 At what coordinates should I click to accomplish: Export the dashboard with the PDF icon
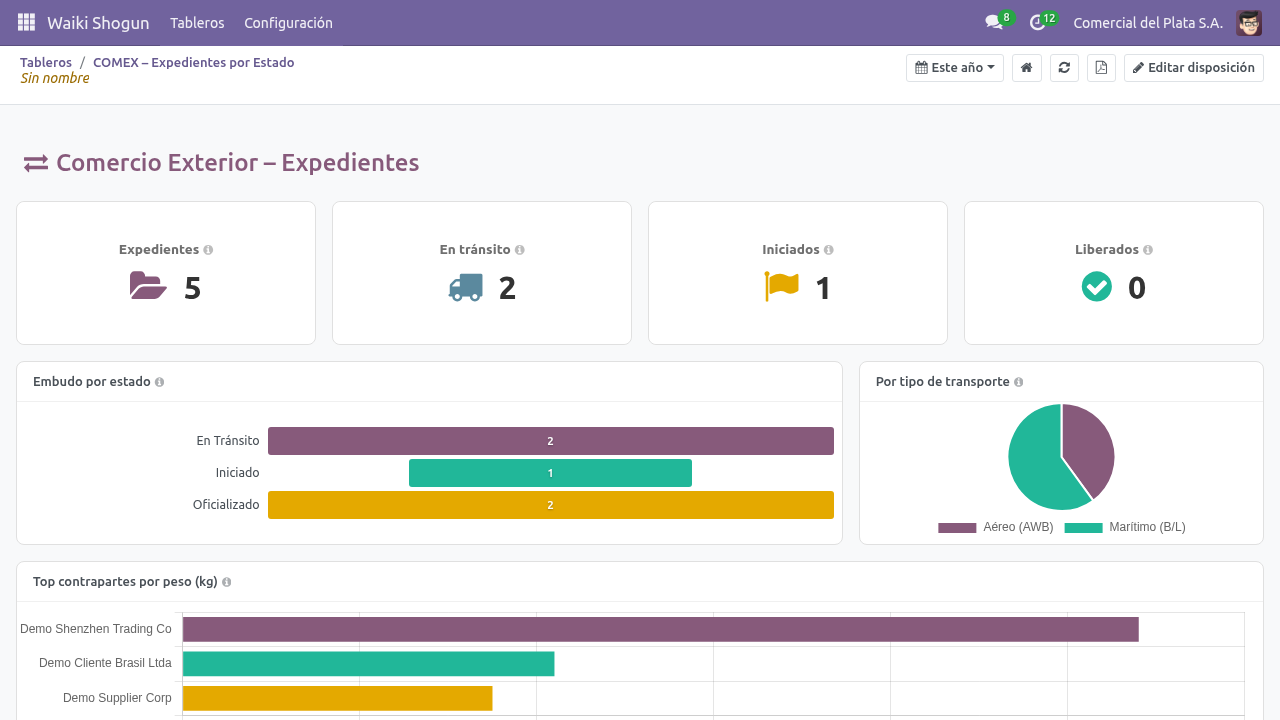point(1101,68)
